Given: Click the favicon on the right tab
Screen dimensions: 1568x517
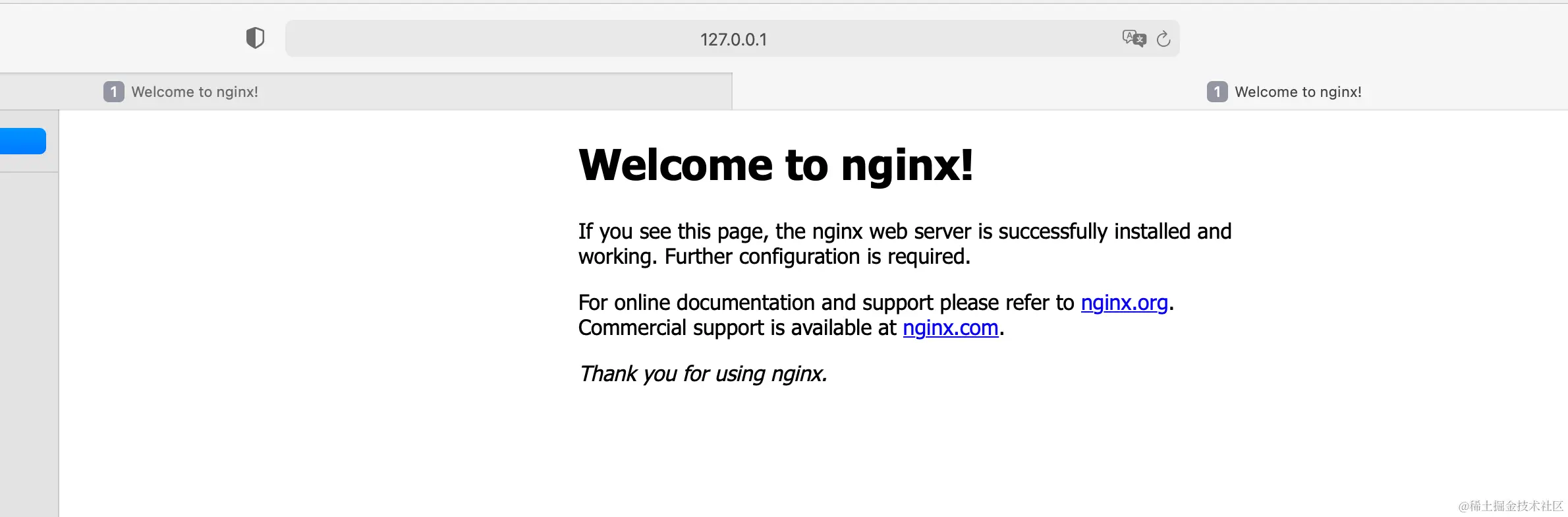Looking at the screenshot, I should tap(1217, 92).
